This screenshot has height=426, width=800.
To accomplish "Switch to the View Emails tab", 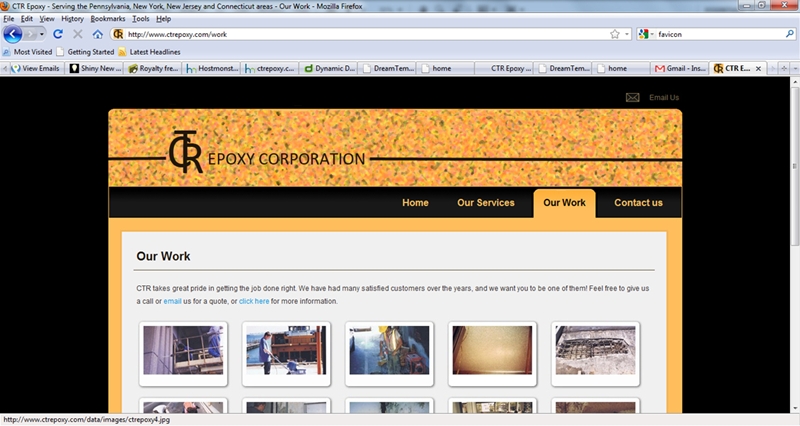I will click(36, 68).
